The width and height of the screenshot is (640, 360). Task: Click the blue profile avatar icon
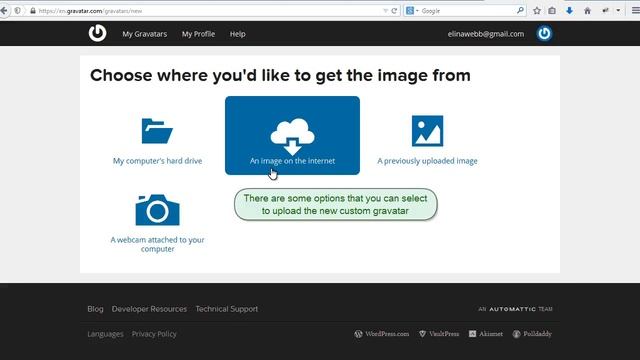[x=544, y=33]
